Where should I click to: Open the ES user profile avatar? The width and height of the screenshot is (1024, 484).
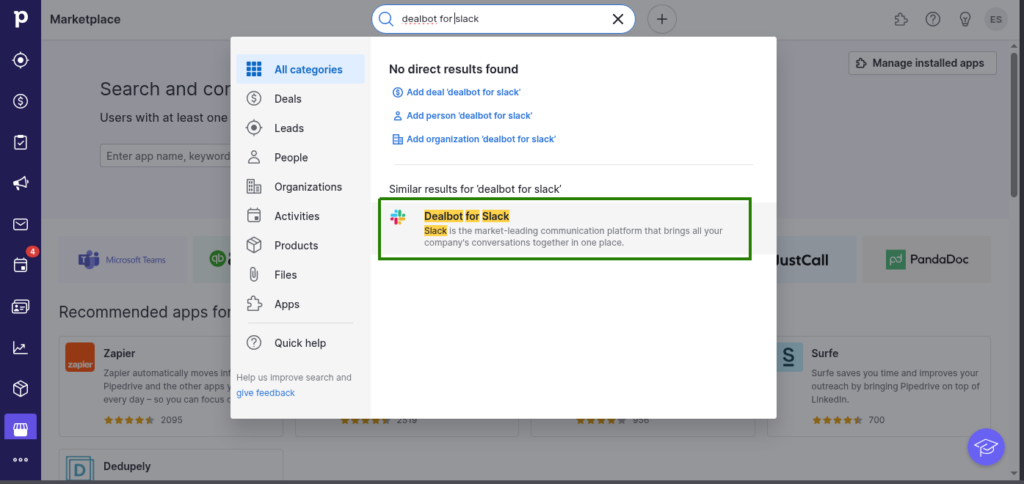[x=996, y=20]
